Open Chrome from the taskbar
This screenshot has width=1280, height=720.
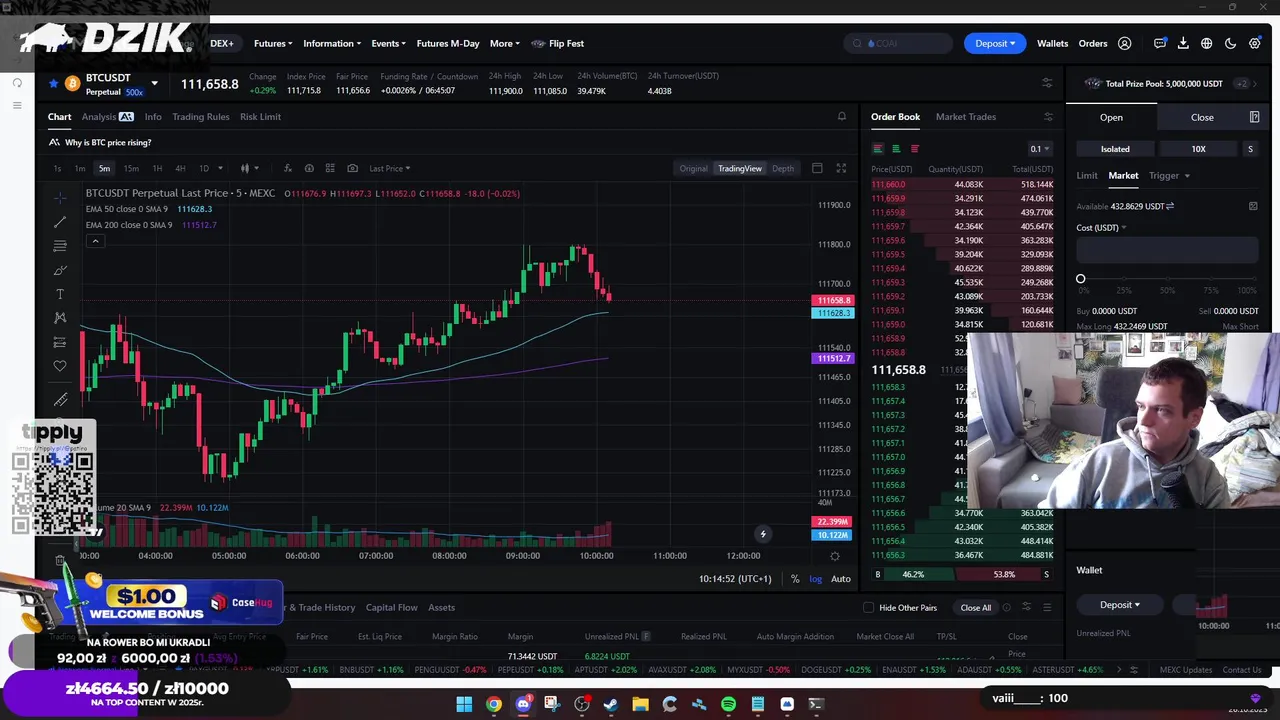[x=494, y=704]
